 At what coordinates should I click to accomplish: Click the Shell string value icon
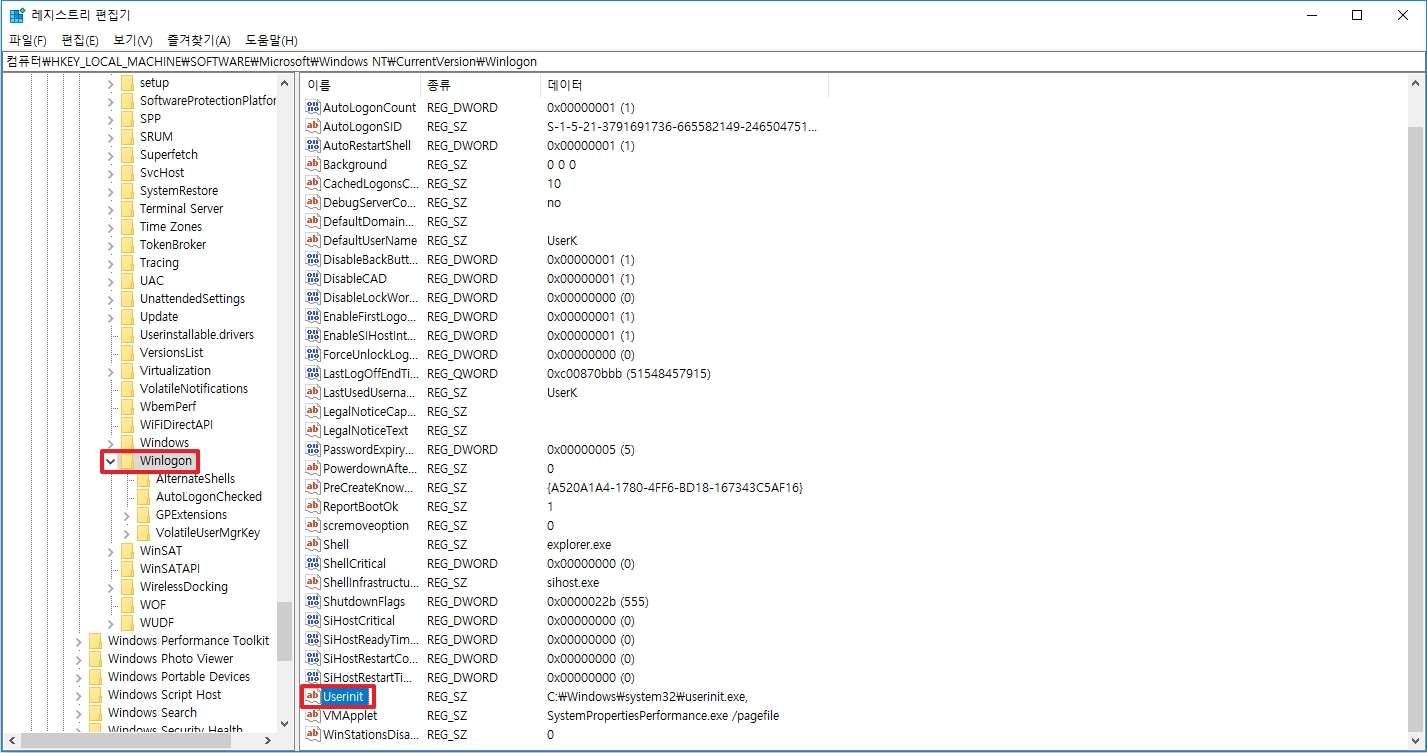pos(313,544)
